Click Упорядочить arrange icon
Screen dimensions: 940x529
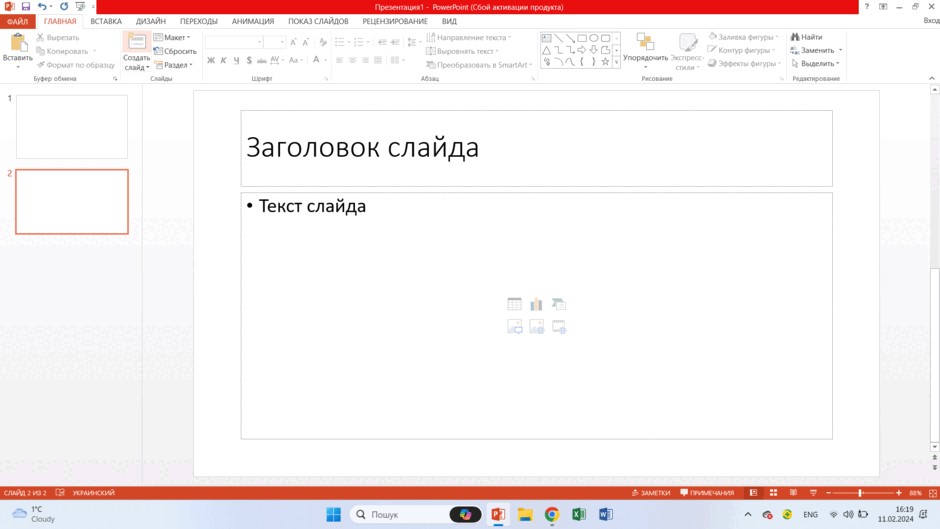(x=645, y=42)
